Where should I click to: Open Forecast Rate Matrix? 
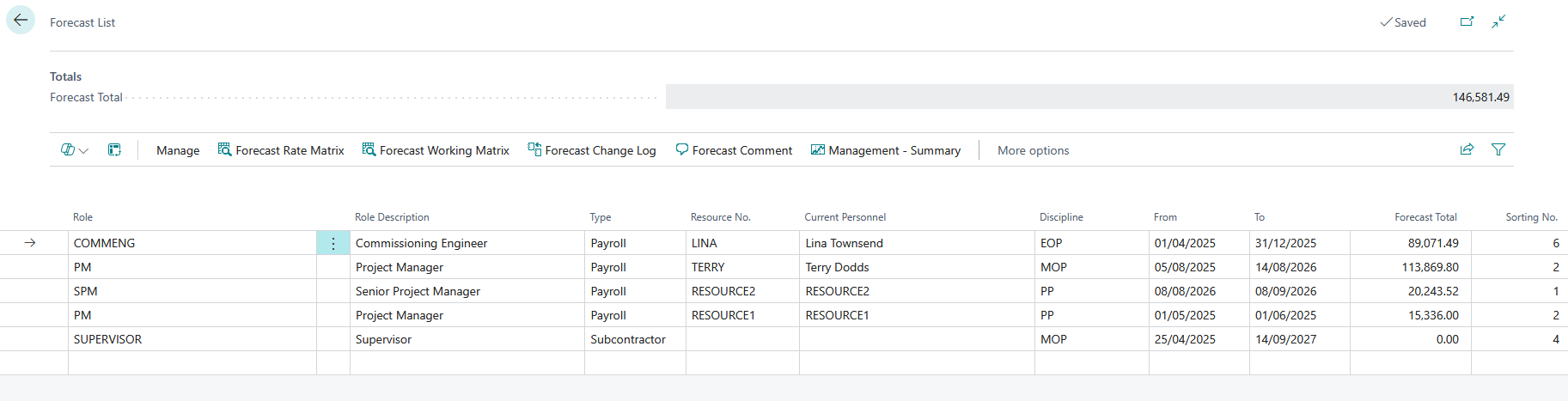pos(281,150)
